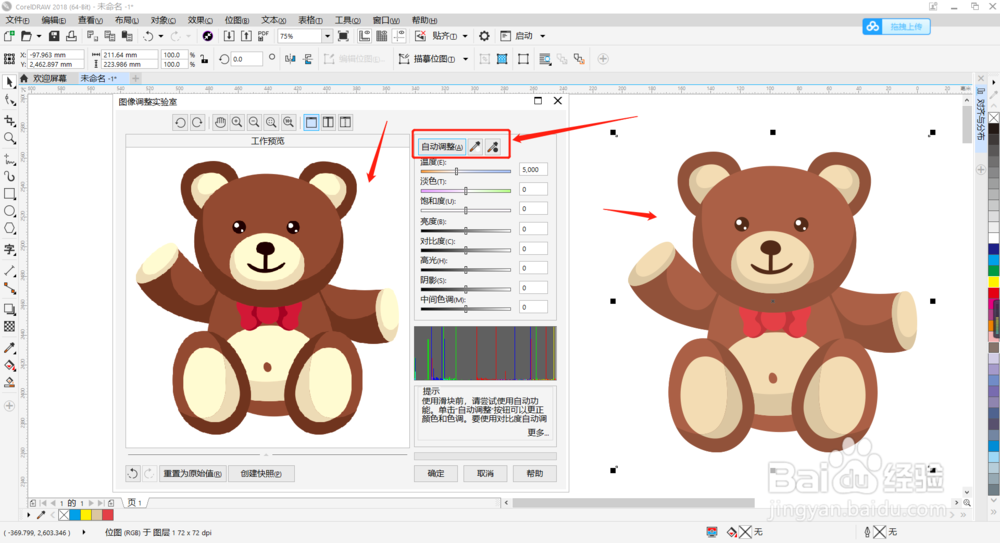The width and height of the screenshot is (1000, 543).
Task: Open 更多 link in hint box
Action: click(x=538, y=433)
